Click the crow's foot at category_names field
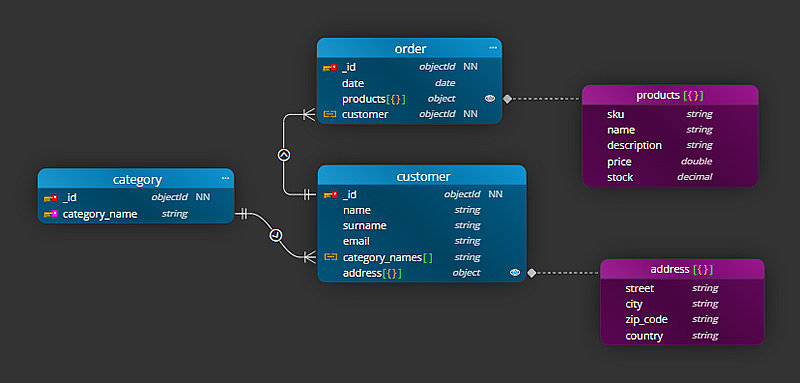 [x=309, y=257]
